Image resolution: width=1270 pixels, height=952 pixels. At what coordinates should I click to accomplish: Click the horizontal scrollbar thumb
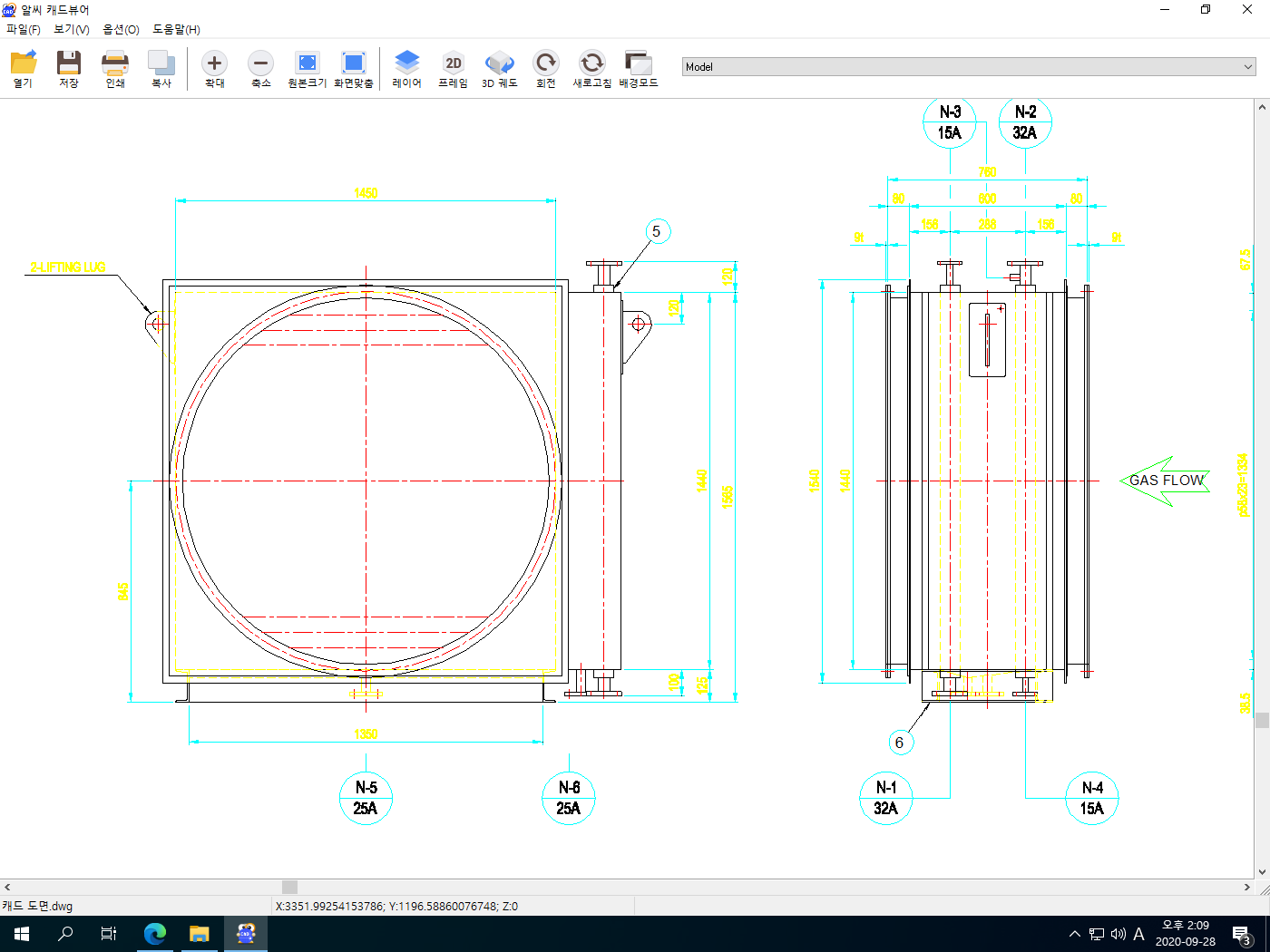click(x=289, y=887)
